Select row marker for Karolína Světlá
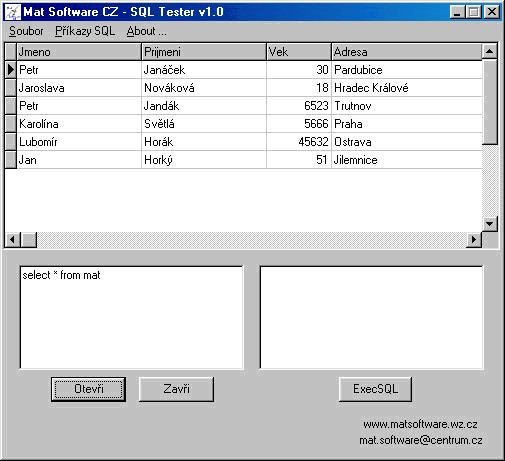Screen dimensions: 505x461 click(x=11, y=124)
